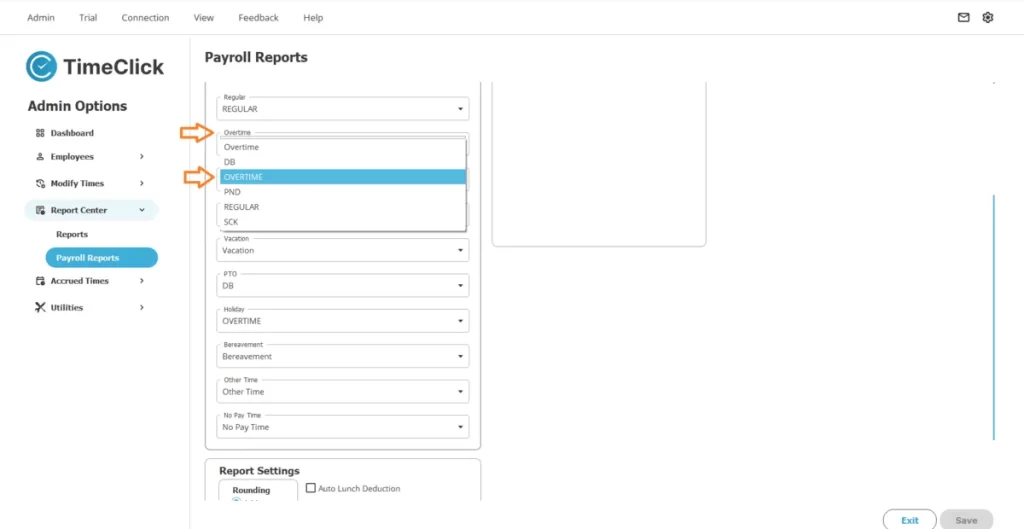Open the mail envelope icon
Screen dimensions: 1024x529
(963, 18)
